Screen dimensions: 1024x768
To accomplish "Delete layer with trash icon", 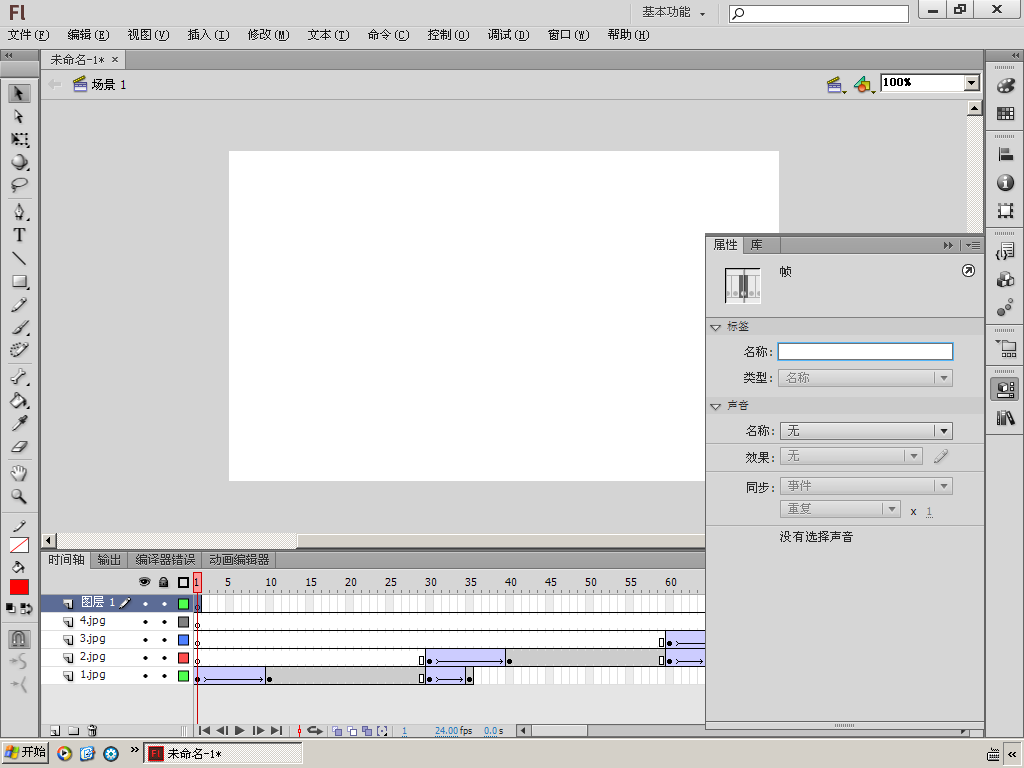I will [92, 731].
